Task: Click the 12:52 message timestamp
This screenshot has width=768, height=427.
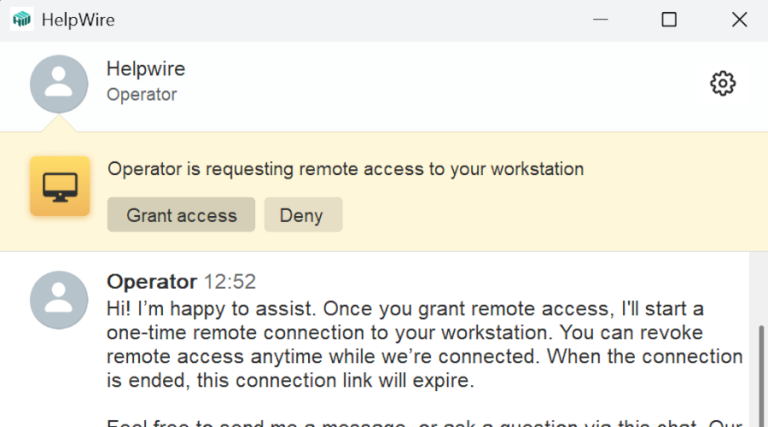Action: (230, 282)
